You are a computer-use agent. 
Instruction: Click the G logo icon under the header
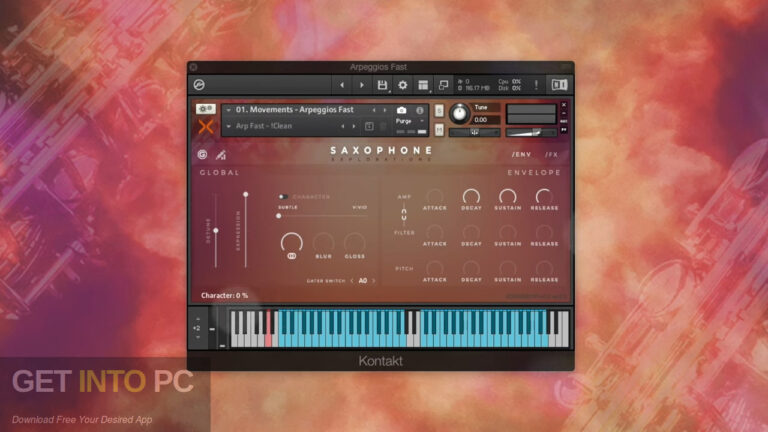[202, 155]
